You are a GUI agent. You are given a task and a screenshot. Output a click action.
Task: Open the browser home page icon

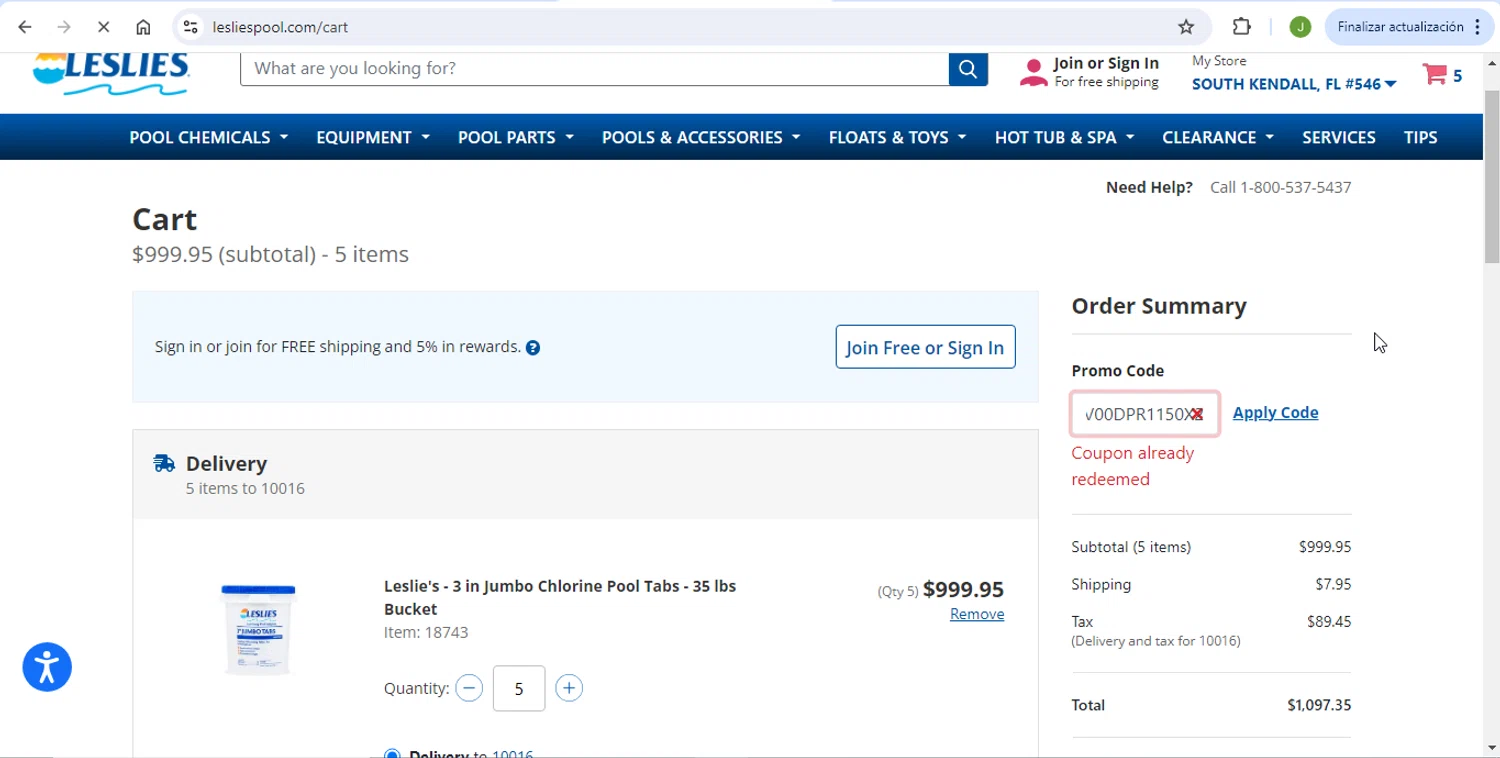pos(143,27)
